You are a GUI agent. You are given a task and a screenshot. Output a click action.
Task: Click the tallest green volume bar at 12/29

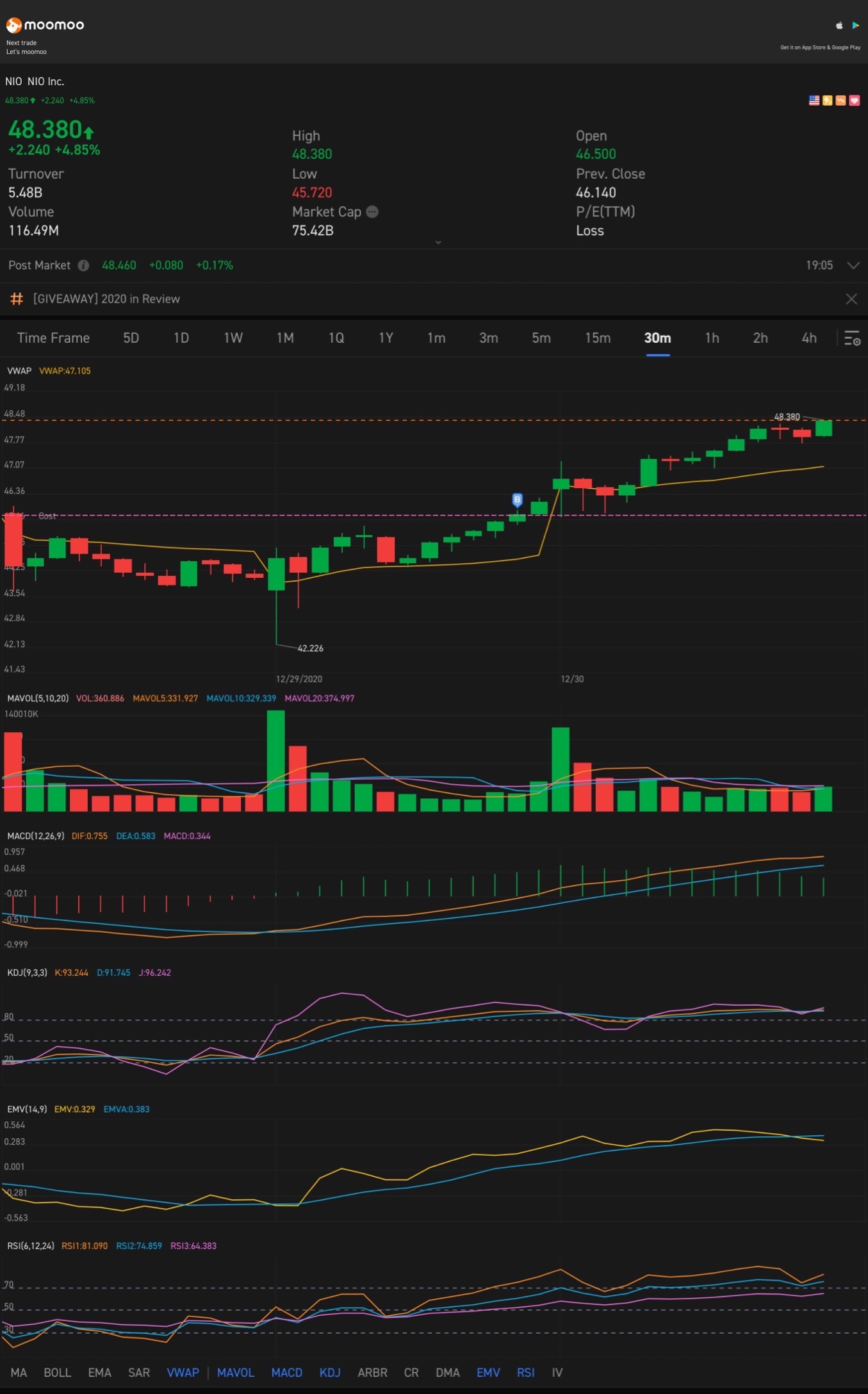[x=276, y=760]
